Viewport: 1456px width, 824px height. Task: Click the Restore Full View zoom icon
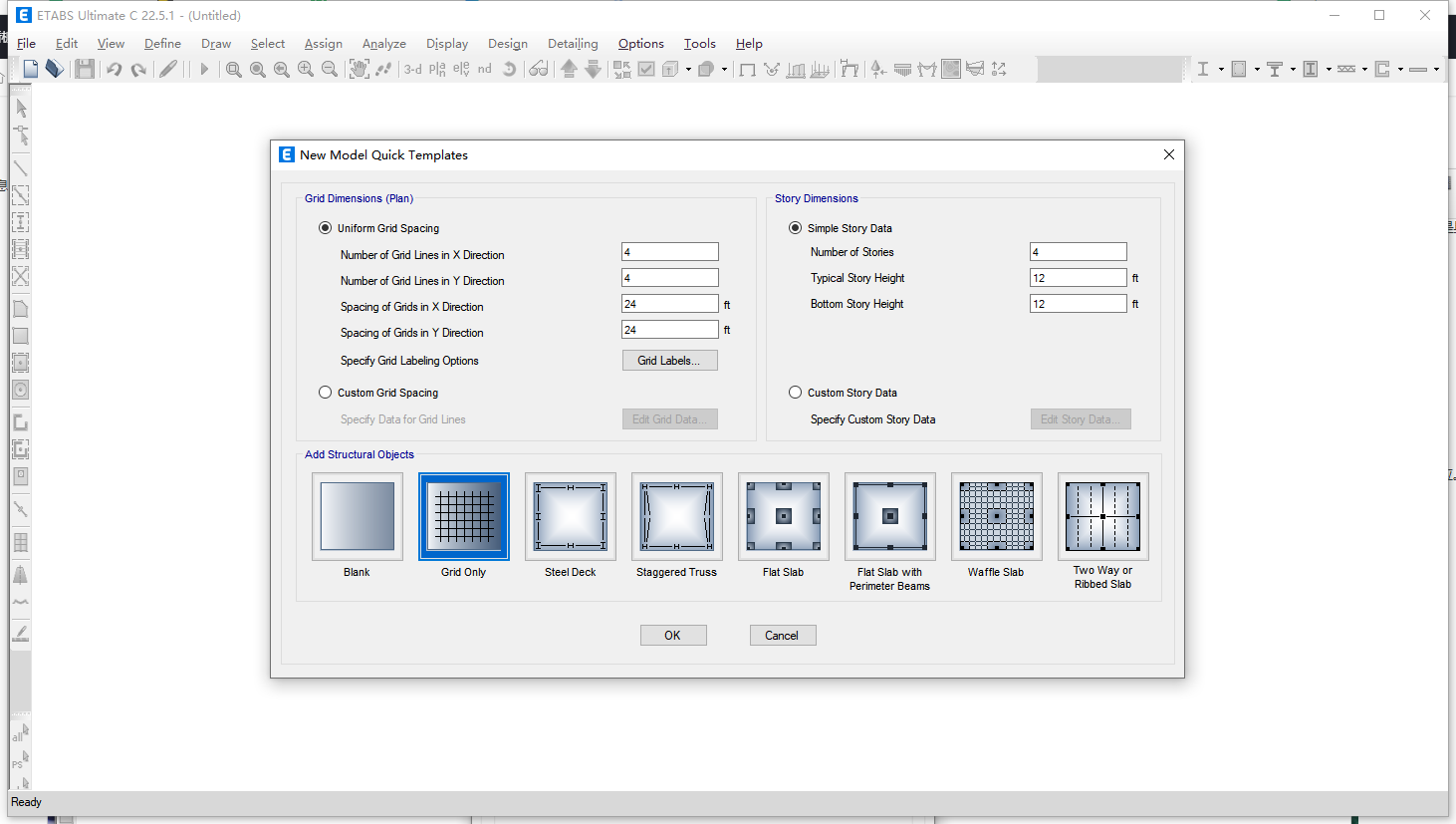(258, 69)
